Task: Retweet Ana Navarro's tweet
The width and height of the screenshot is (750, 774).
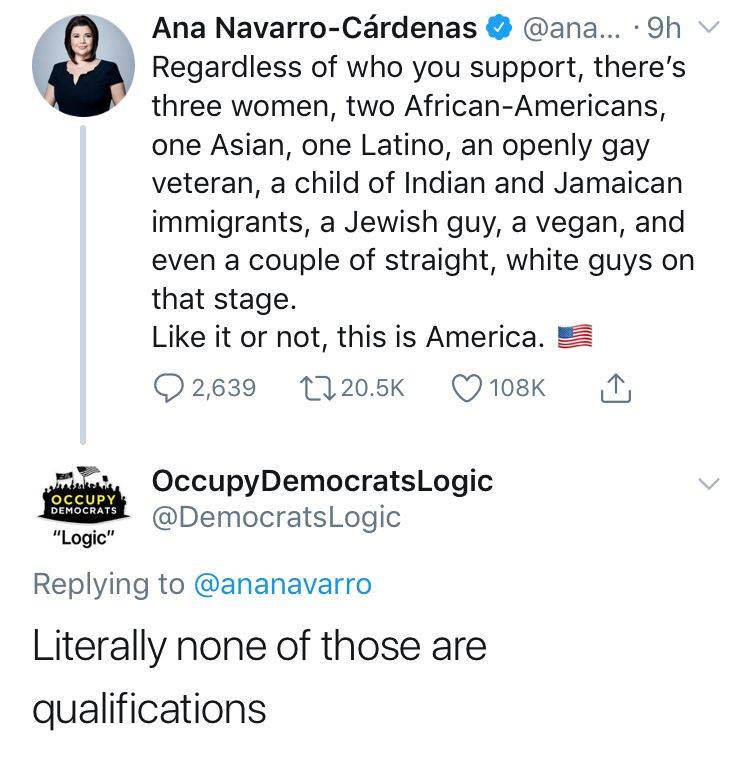Action: pos(317,388)
